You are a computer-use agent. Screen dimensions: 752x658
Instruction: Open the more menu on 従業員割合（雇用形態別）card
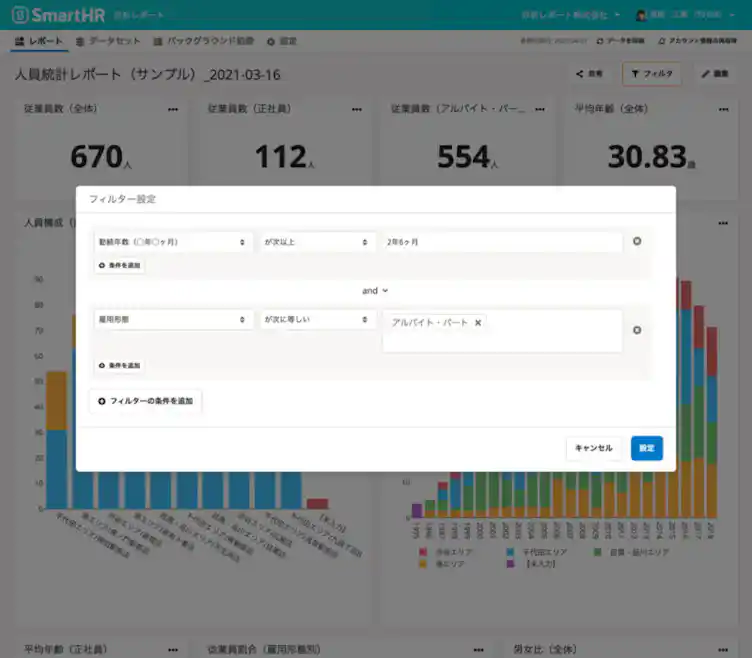[479, 650]
